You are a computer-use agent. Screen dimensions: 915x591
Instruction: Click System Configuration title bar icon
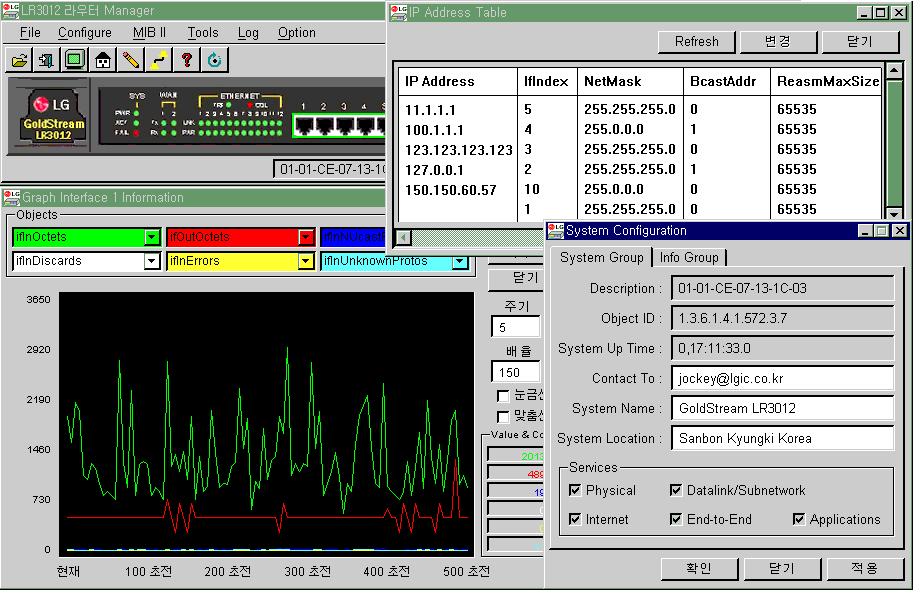(556, 230)
